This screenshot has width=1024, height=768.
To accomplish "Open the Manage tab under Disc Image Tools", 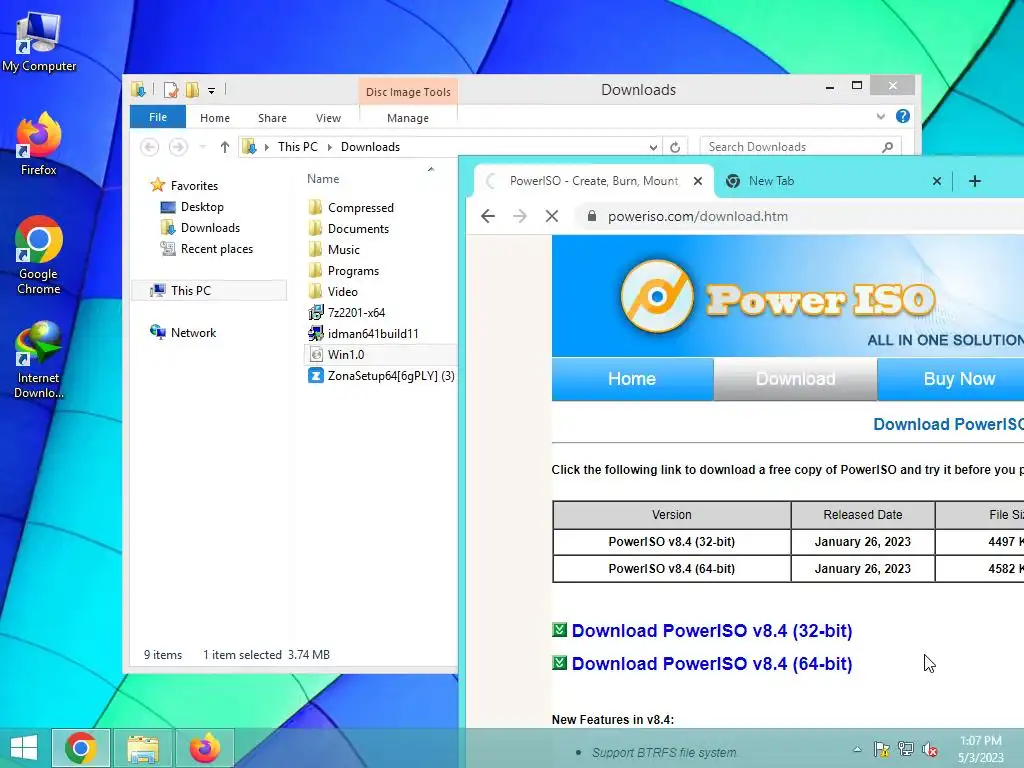I will coord(408,118).
